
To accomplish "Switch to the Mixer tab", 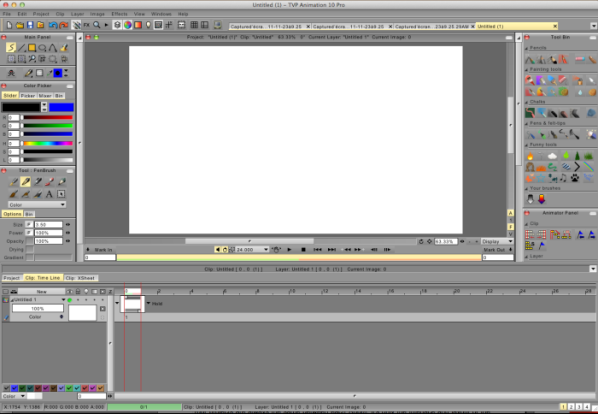I will 45,96.
